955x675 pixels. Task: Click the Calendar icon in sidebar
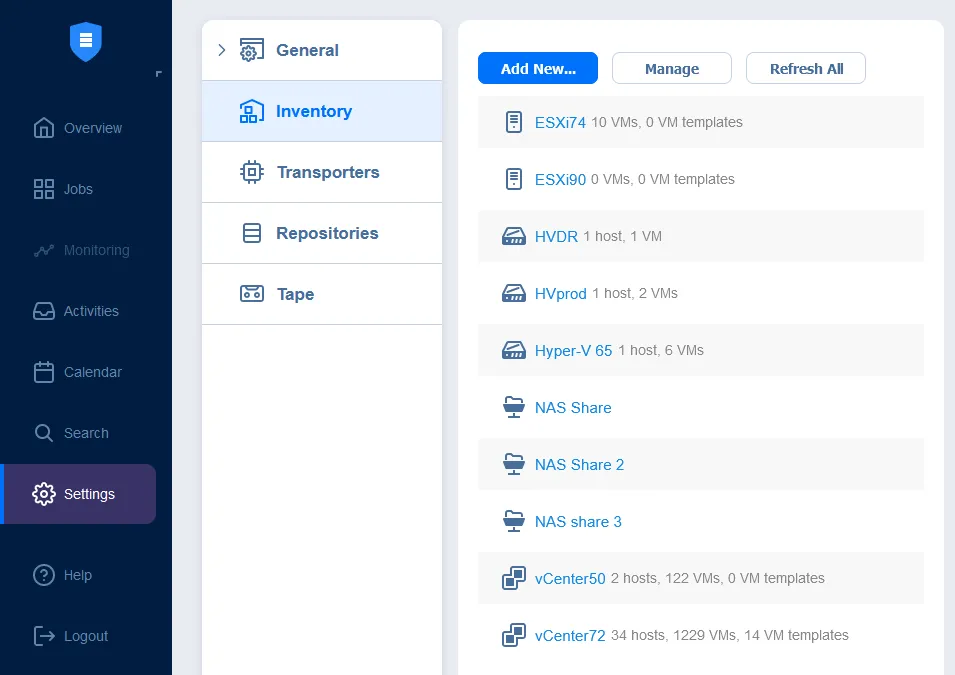pos(44,372)
